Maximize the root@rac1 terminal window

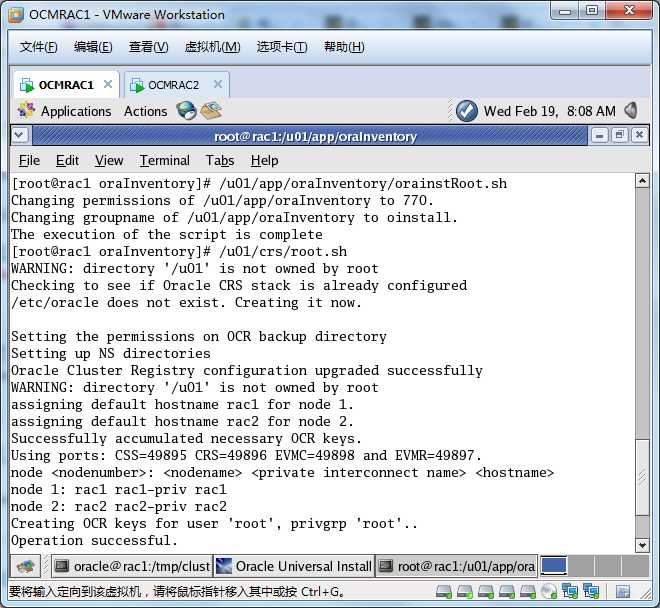pos(619,136)
